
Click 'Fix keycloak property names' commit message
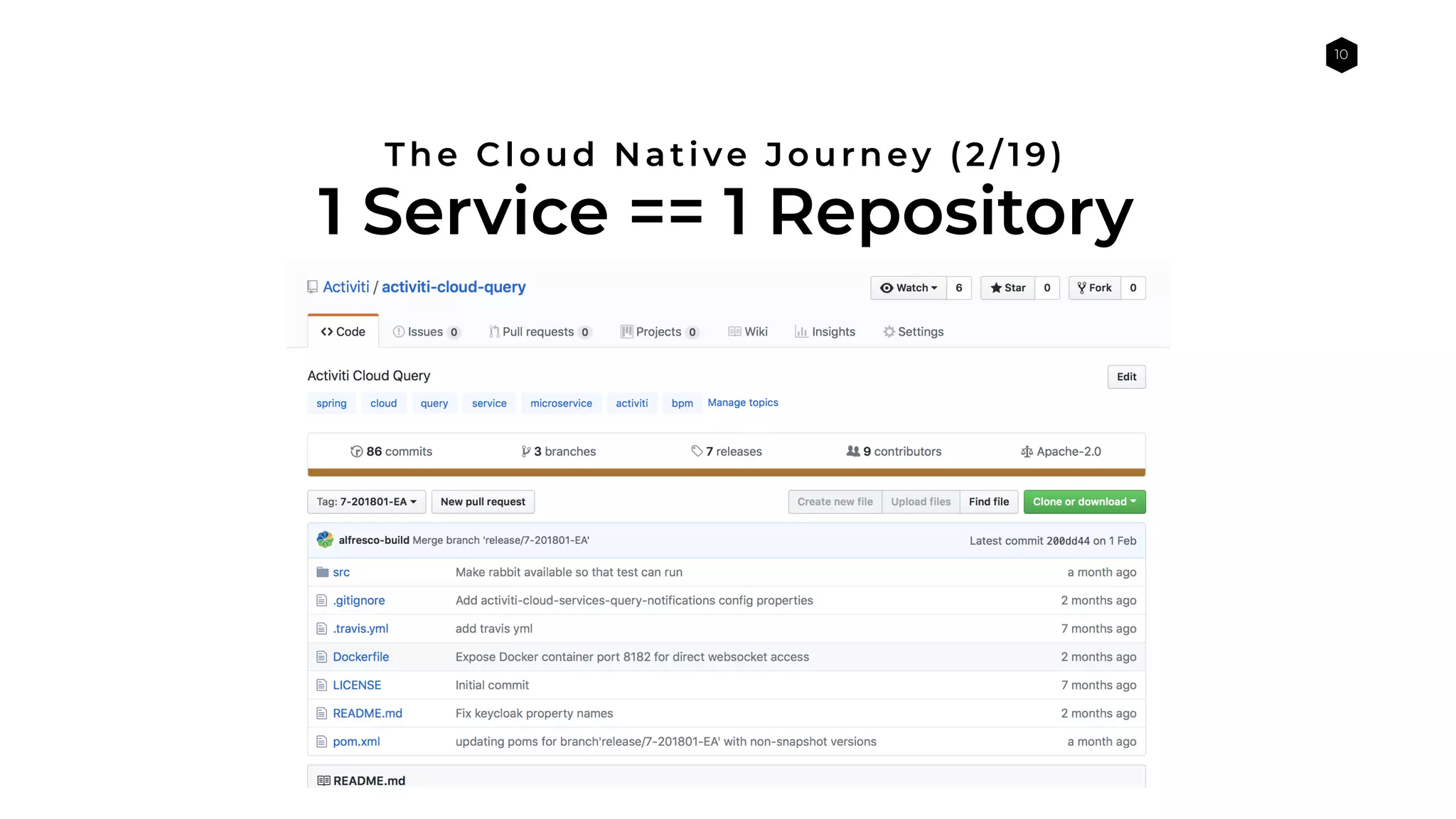[534, 713]
